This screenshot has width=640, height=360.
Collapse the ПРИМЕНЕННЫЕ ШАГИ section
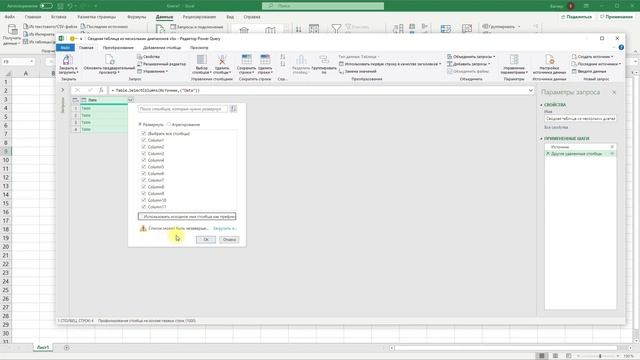[542, 139]
